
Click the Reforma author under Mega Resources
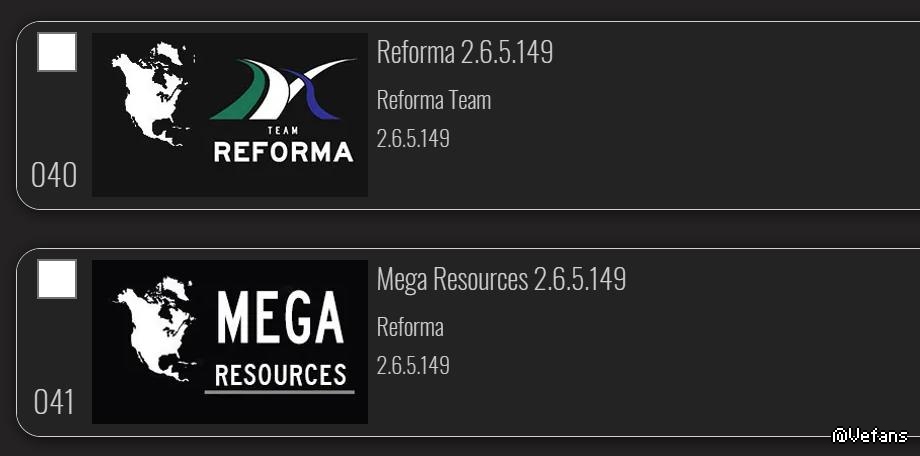410,327
